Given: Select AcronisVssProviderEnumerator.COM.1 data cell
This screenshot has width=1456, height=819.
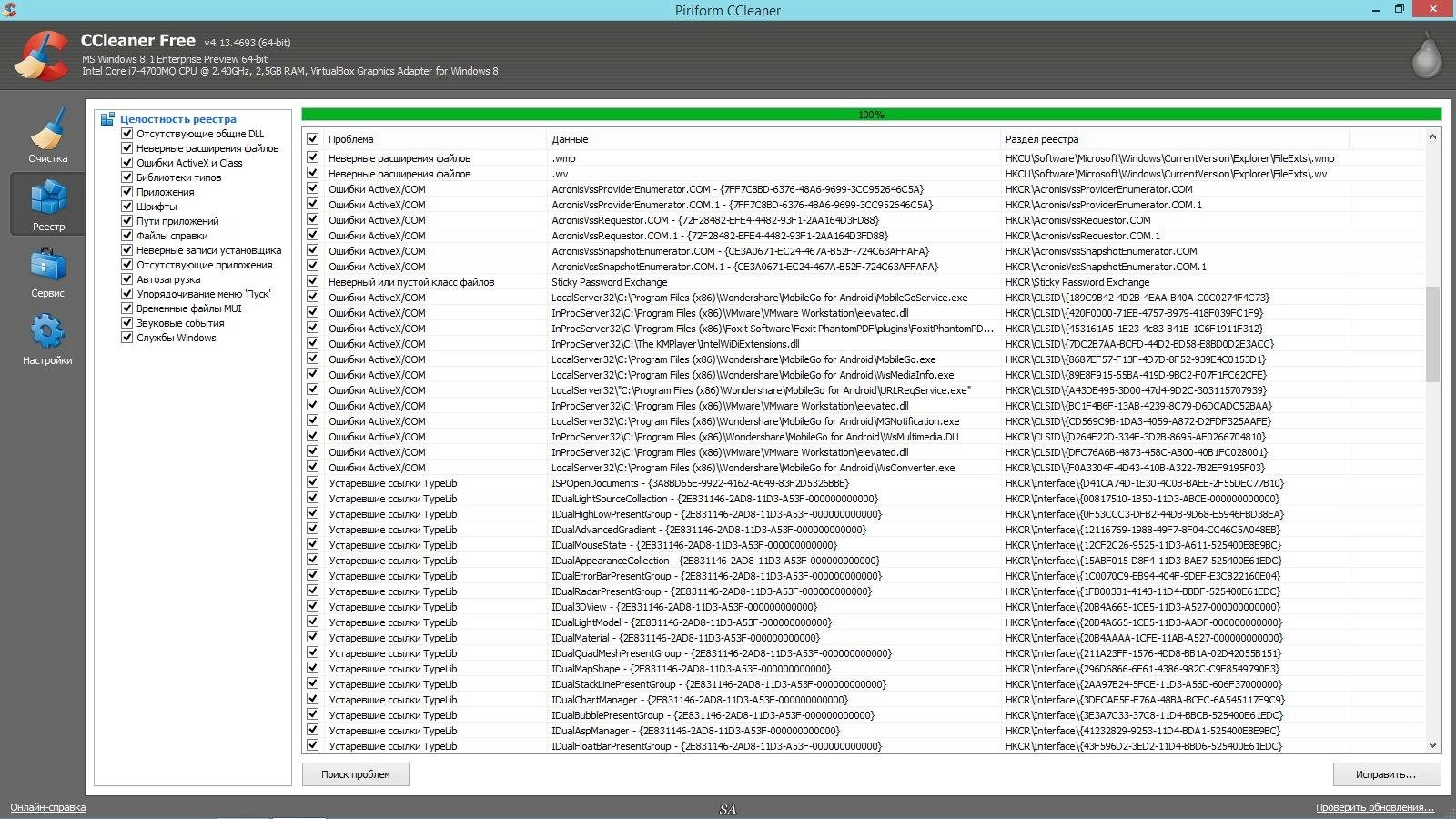Looking at the screenshot, I should coord(742,205).
